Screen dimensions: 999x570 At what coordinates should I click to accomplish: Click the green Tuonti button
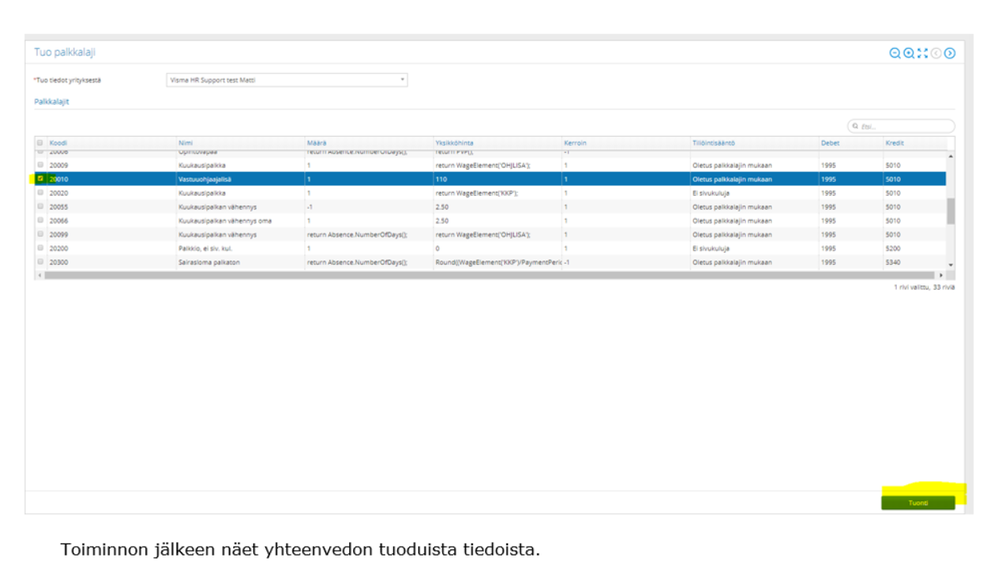[x=918, y=502]
